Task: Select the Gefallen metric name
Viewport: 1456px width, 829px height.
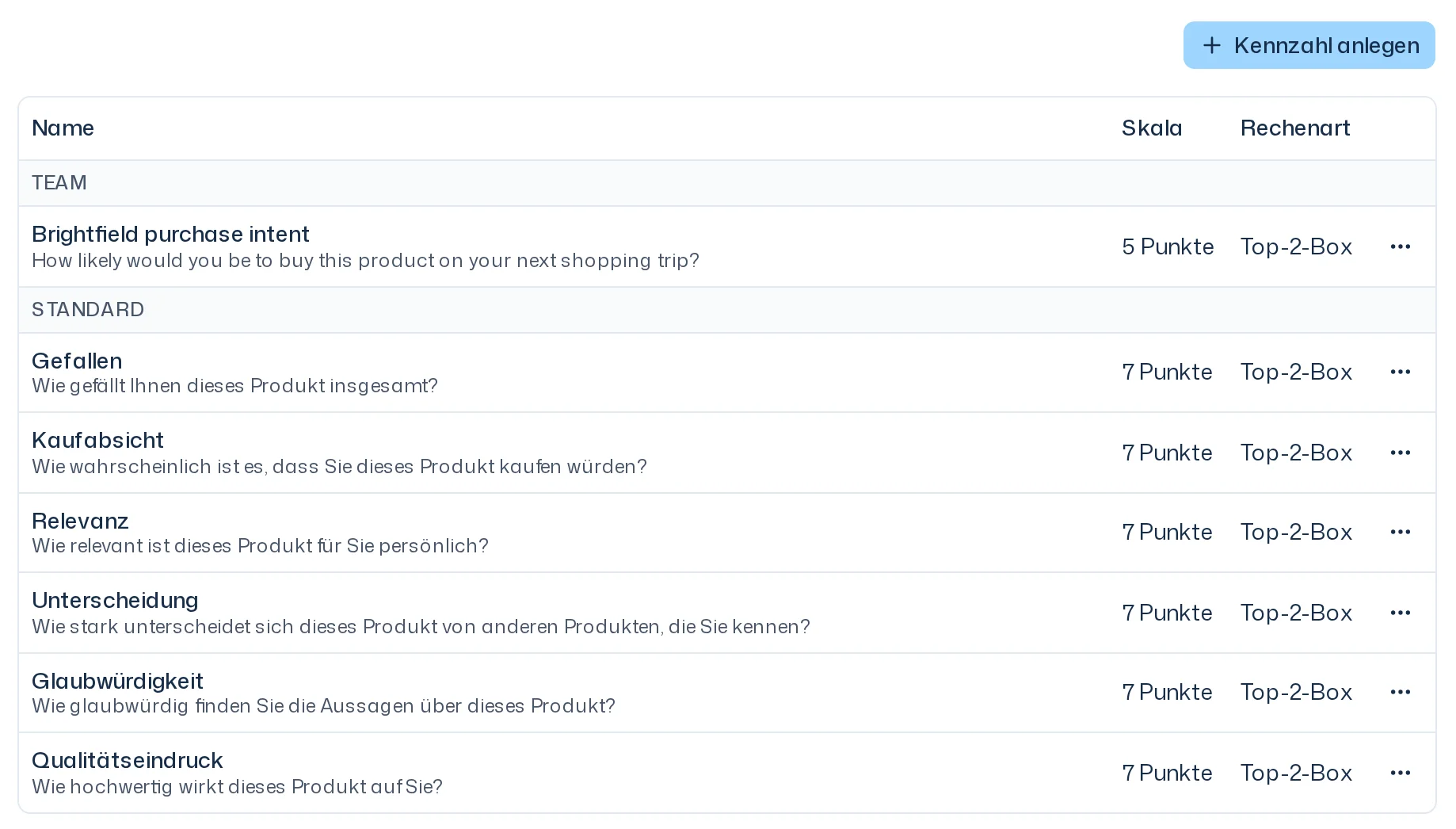Action: [77, 361]
